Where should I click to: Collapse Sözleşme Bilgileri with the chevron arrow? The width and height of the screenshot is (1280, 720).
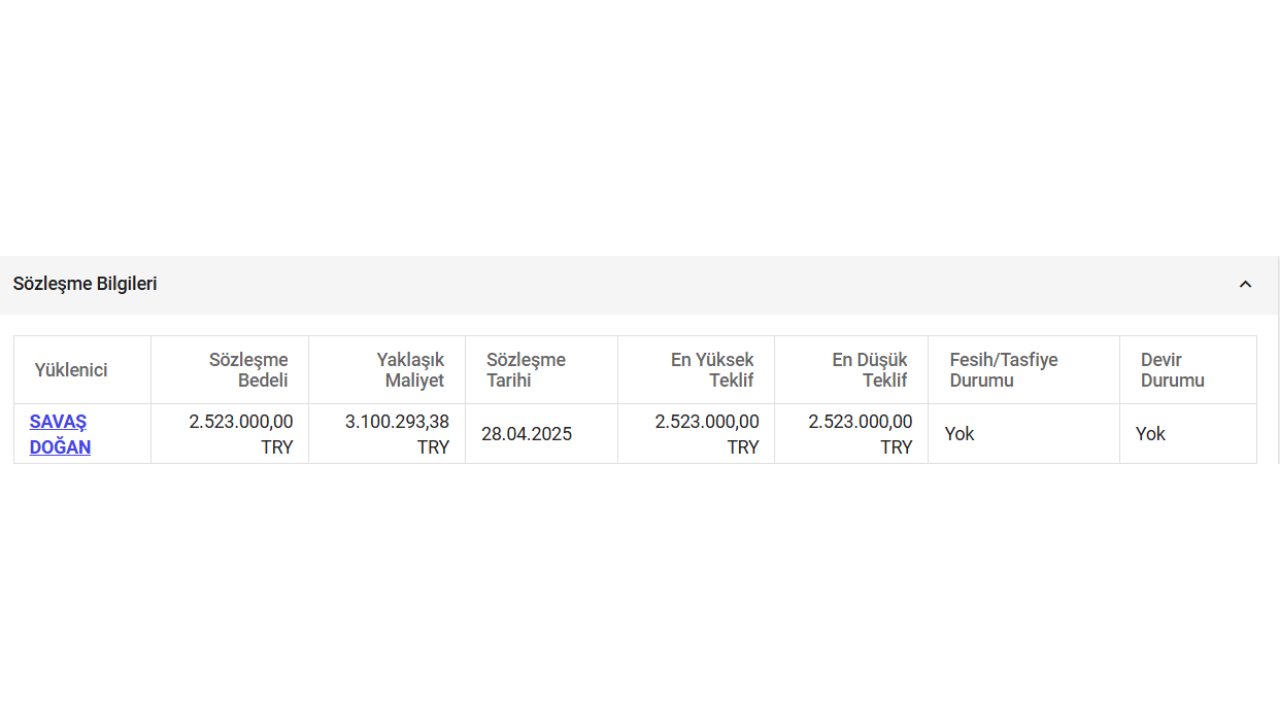[1245, 284]
